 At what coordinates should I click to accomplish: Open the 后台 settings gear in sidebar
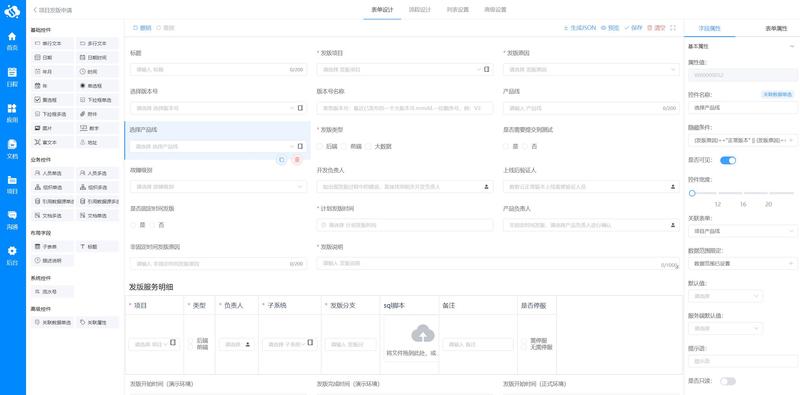click(12, 256)
